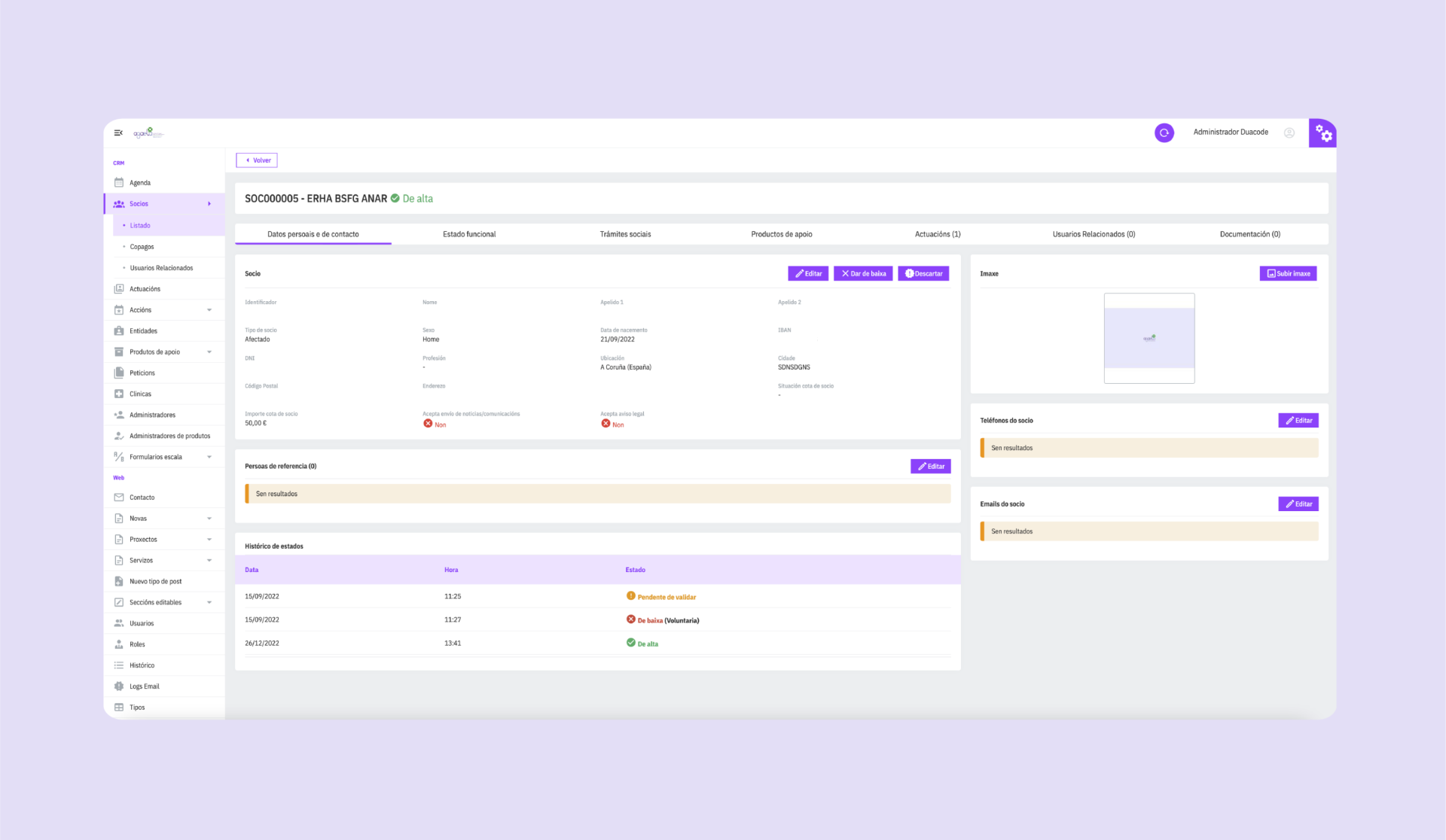Screen dimensions: 1446x840
Task: Open Entidades from the sidebar icon
Action: 118,330
